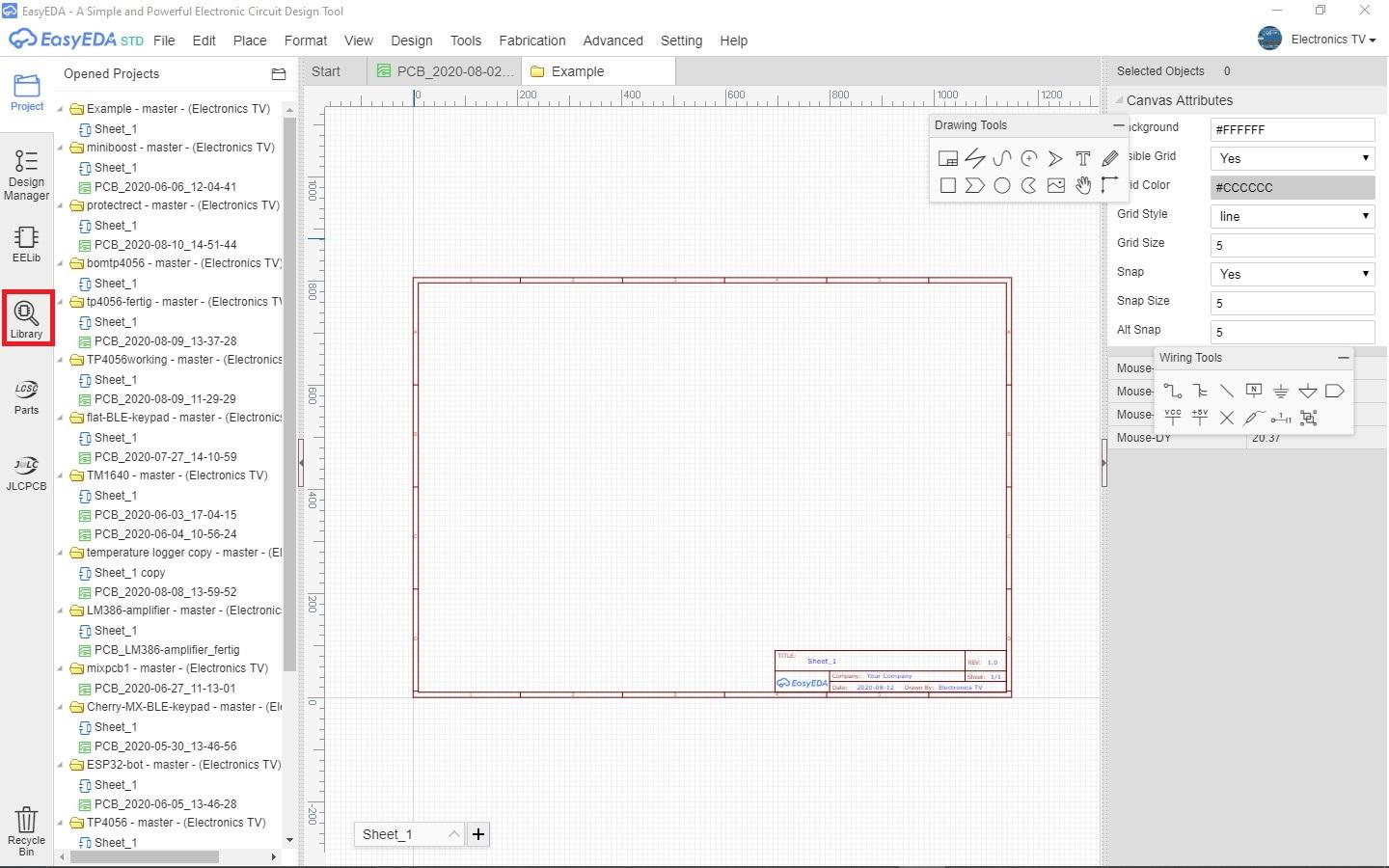This screenshot has width=1389, height=868.
Task: Click the Grid Size input field
Action: tap(1293, 245)
